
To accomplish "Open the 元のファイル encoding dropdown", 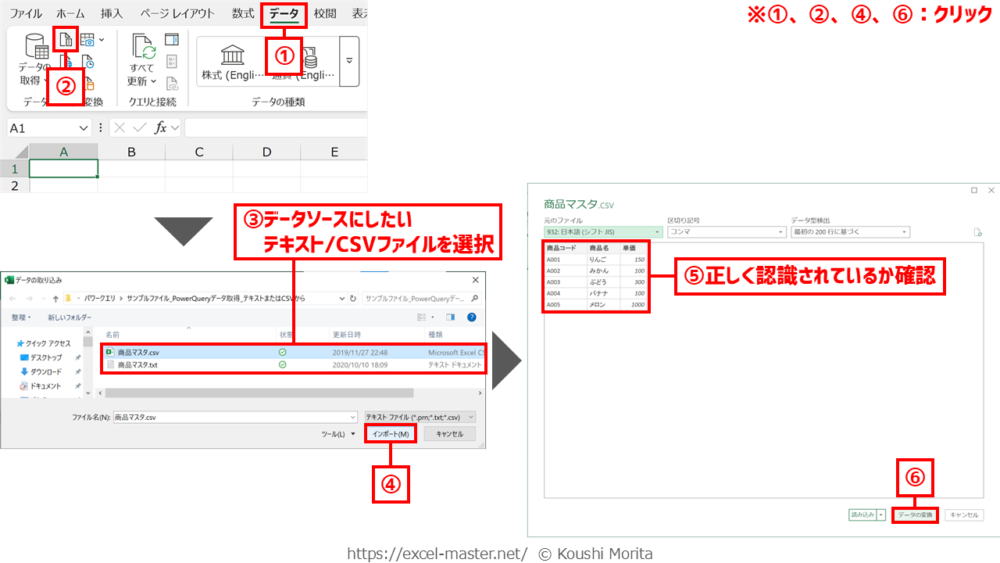I will (x=602, y=232).
